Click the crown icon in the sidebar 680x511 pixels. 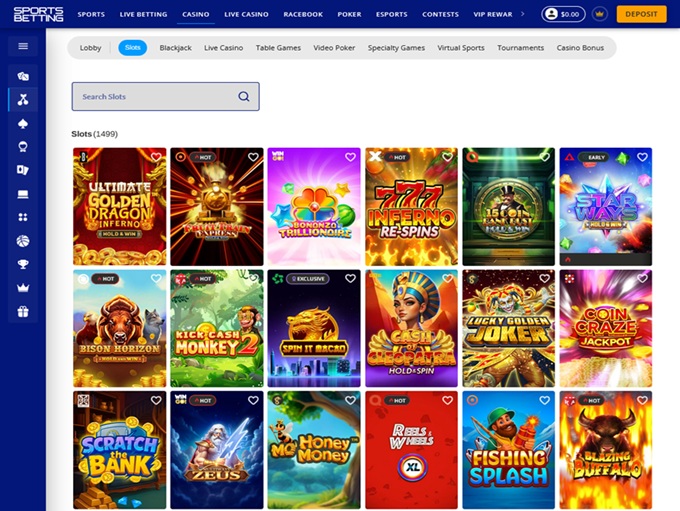[23, 288]
